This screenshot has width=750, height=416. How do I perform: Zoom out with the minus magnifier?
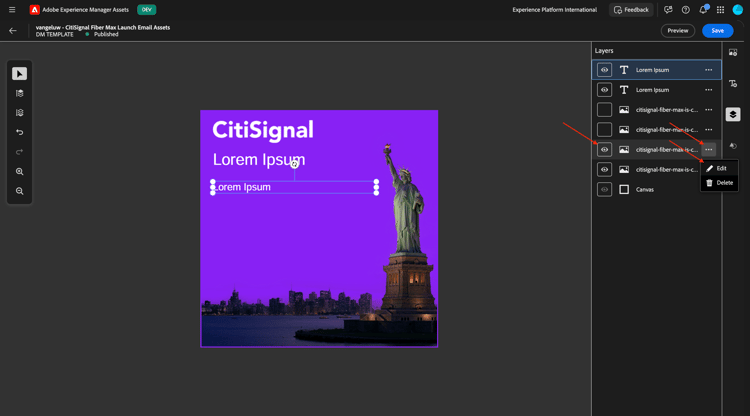coord(20,191)
